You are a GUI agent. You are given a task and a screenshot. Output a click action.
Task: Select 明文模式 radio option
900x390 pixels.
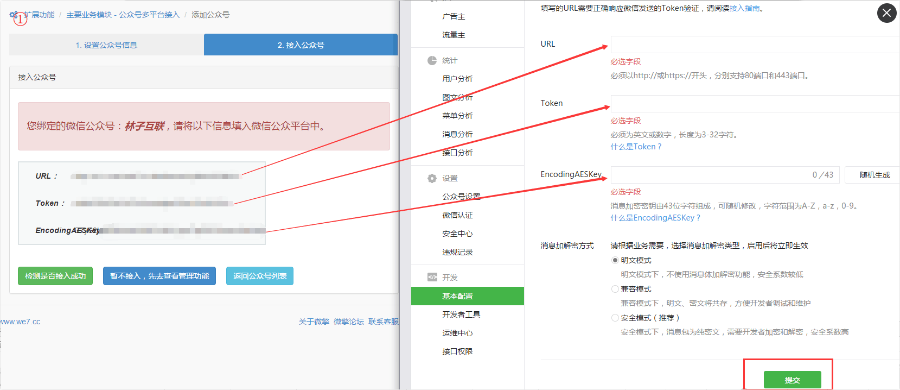616,260
